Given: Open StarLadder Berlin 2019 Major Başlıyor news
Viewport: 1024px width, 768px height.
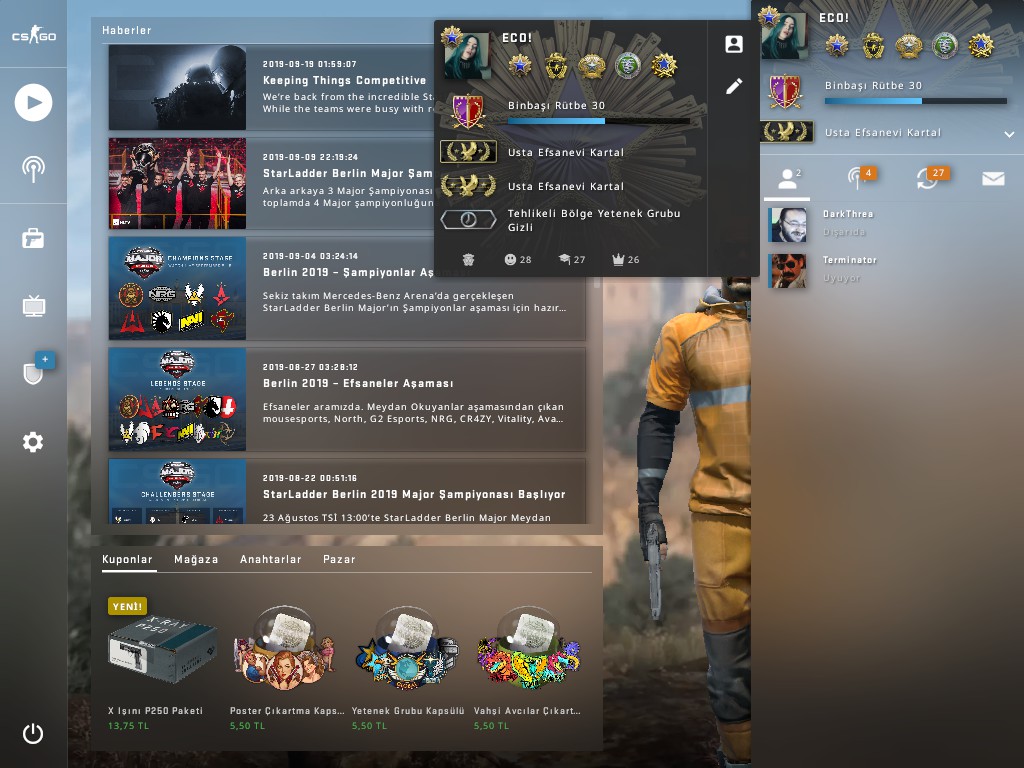Looking at the screenshot, I should pos(347,491).
